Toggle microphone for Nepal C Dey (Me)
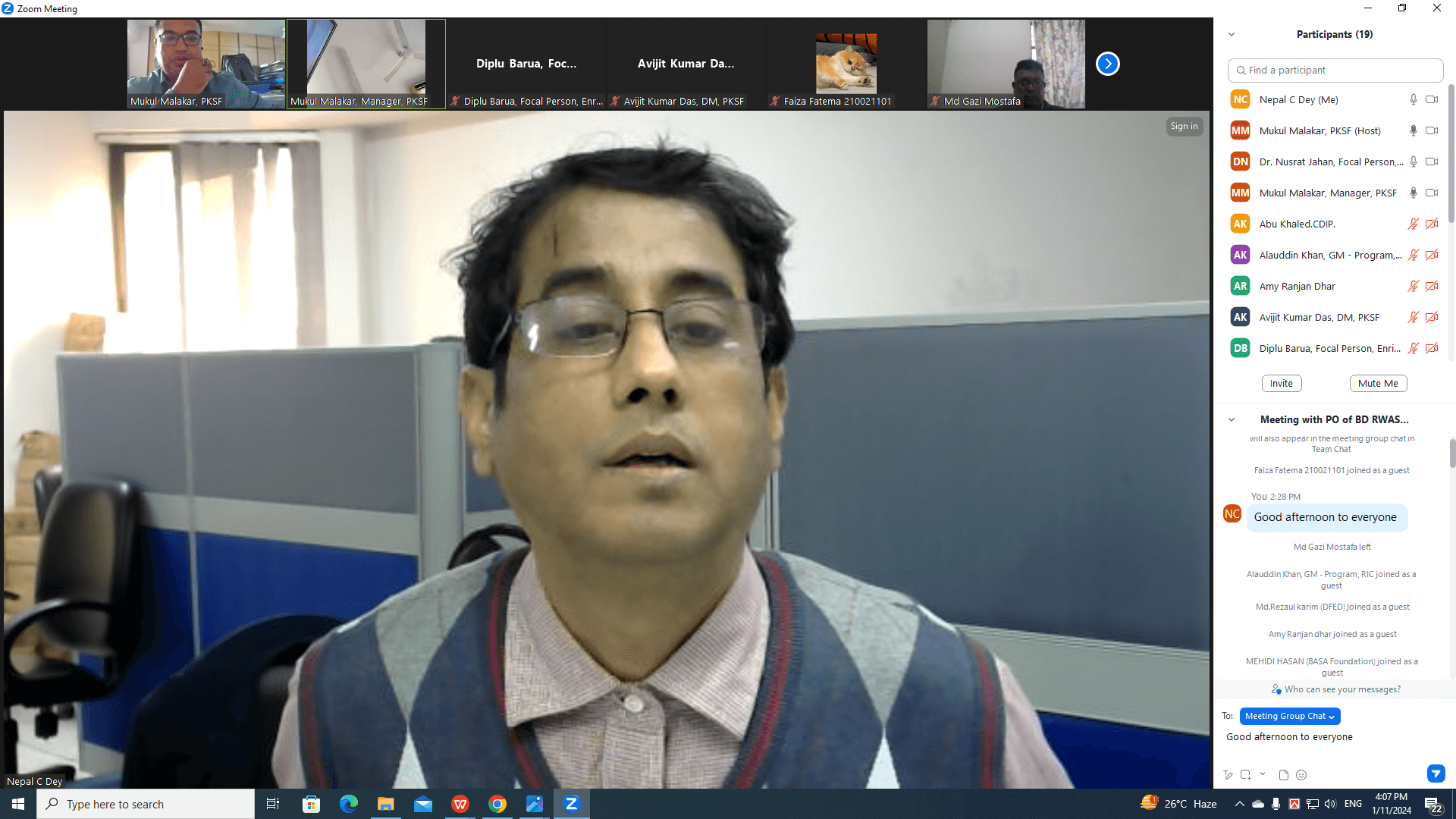 1413,99
